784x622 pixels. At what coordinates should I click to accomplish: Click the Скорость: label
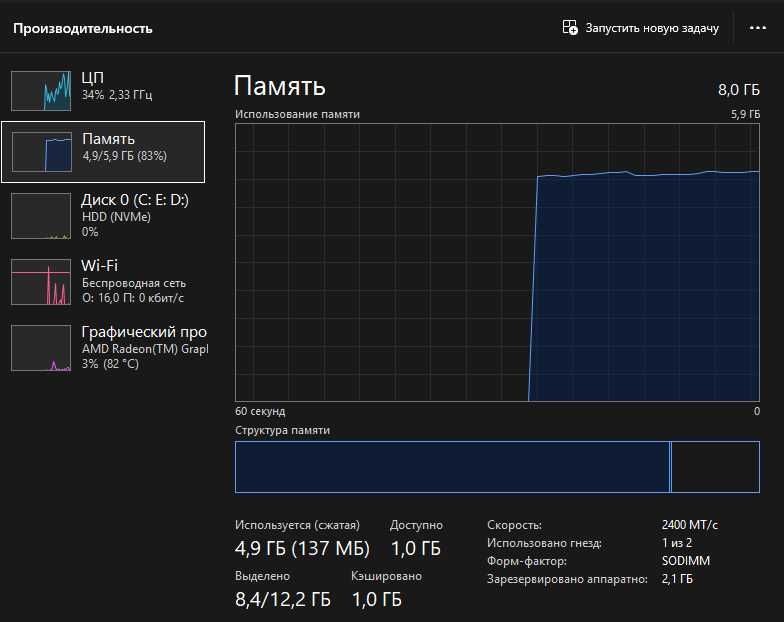[514, 525]
